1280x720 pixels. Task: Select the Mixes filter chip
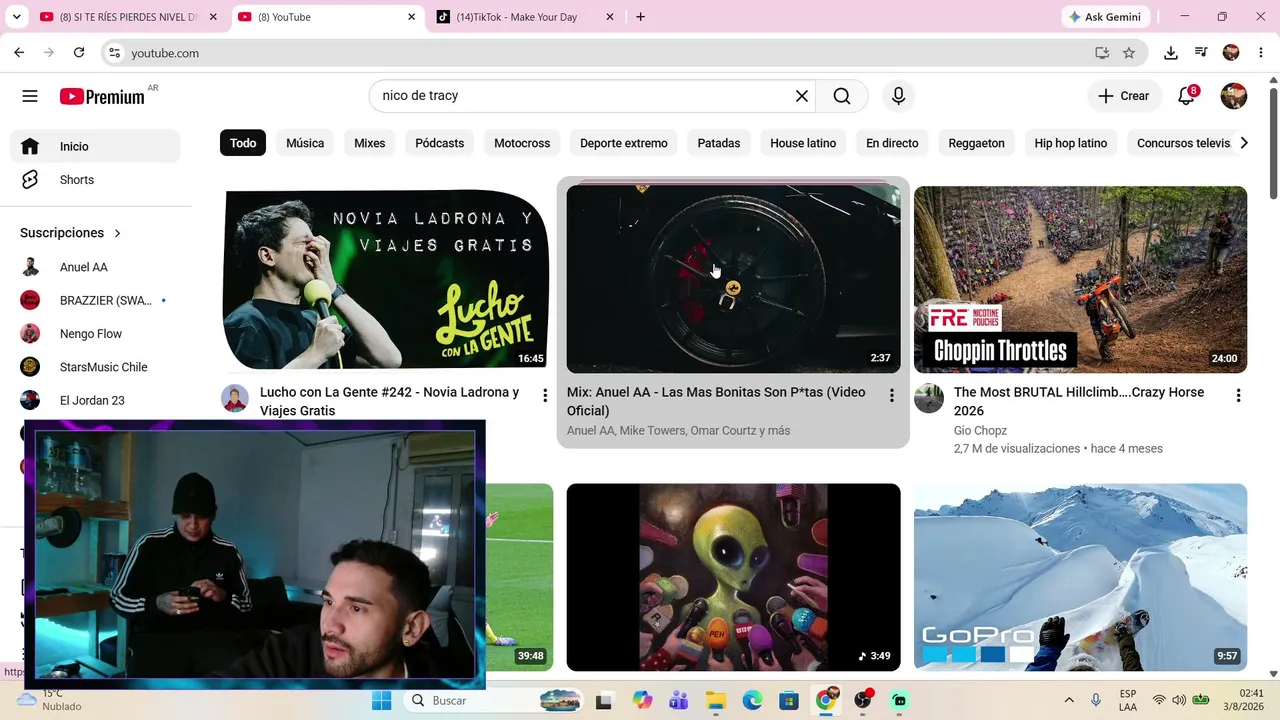click(369, 143)
